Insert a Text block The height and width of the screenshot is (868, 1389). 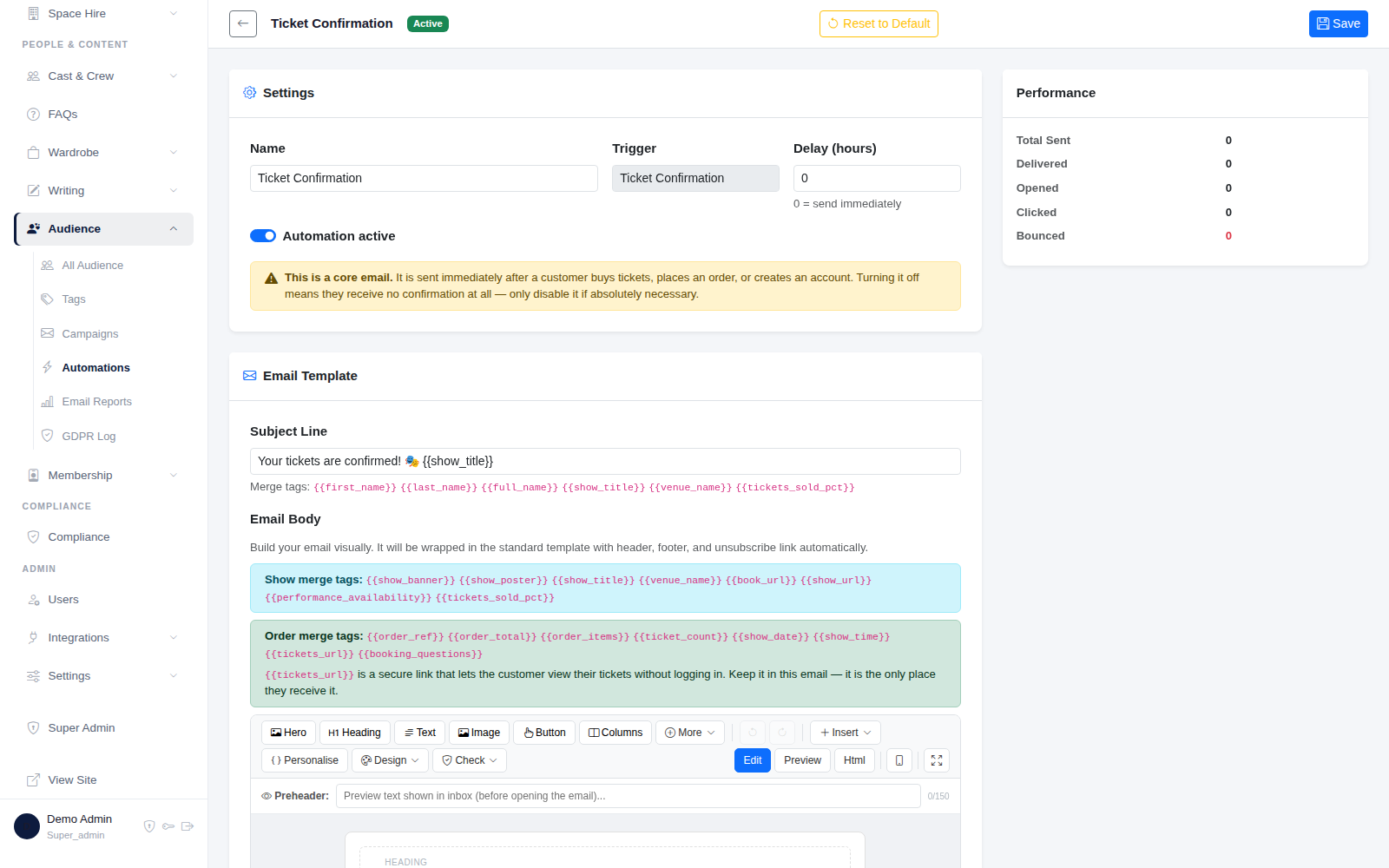[419, 733]
